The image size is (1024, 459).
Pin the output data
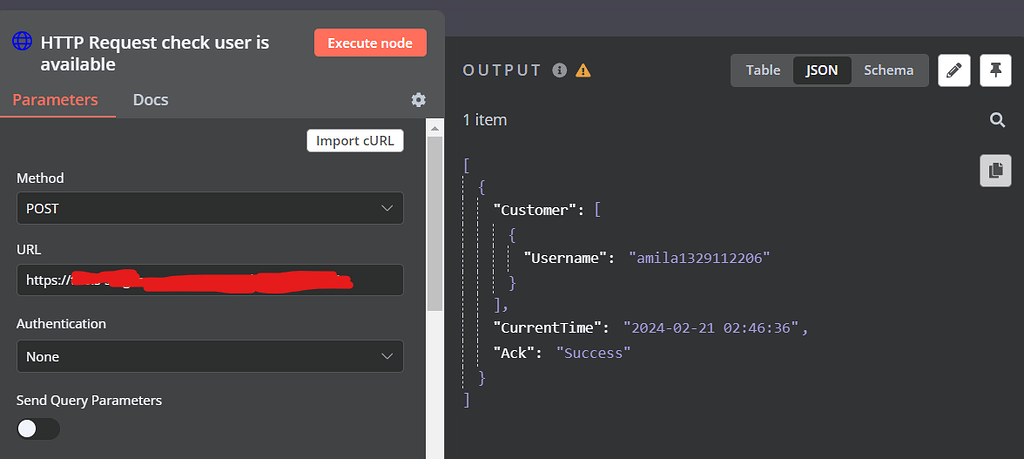tap(995, 70)
